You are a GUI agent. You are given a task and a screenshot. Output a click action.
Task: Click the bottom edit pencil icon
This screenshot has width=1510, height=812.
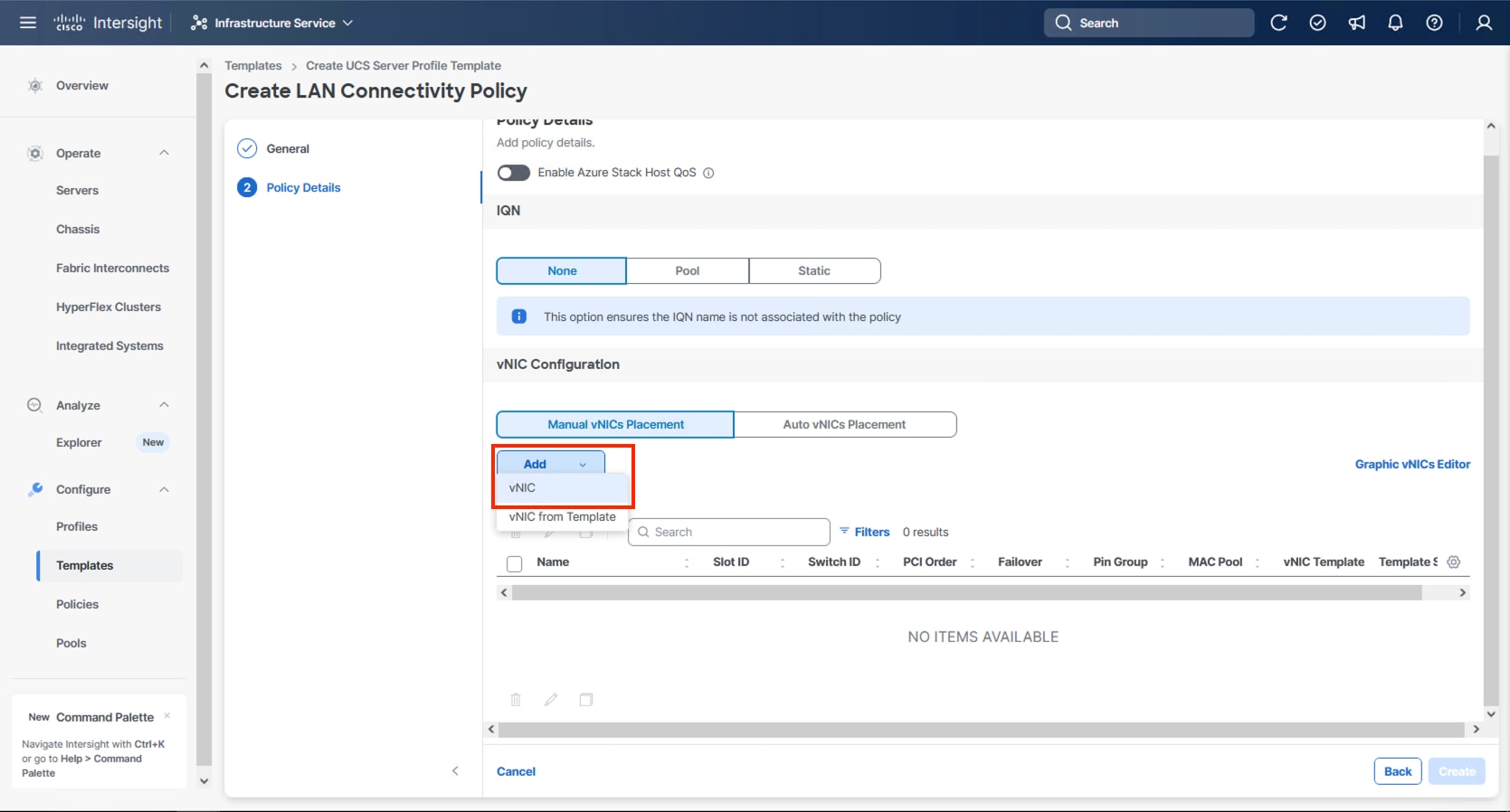(550, 700)
